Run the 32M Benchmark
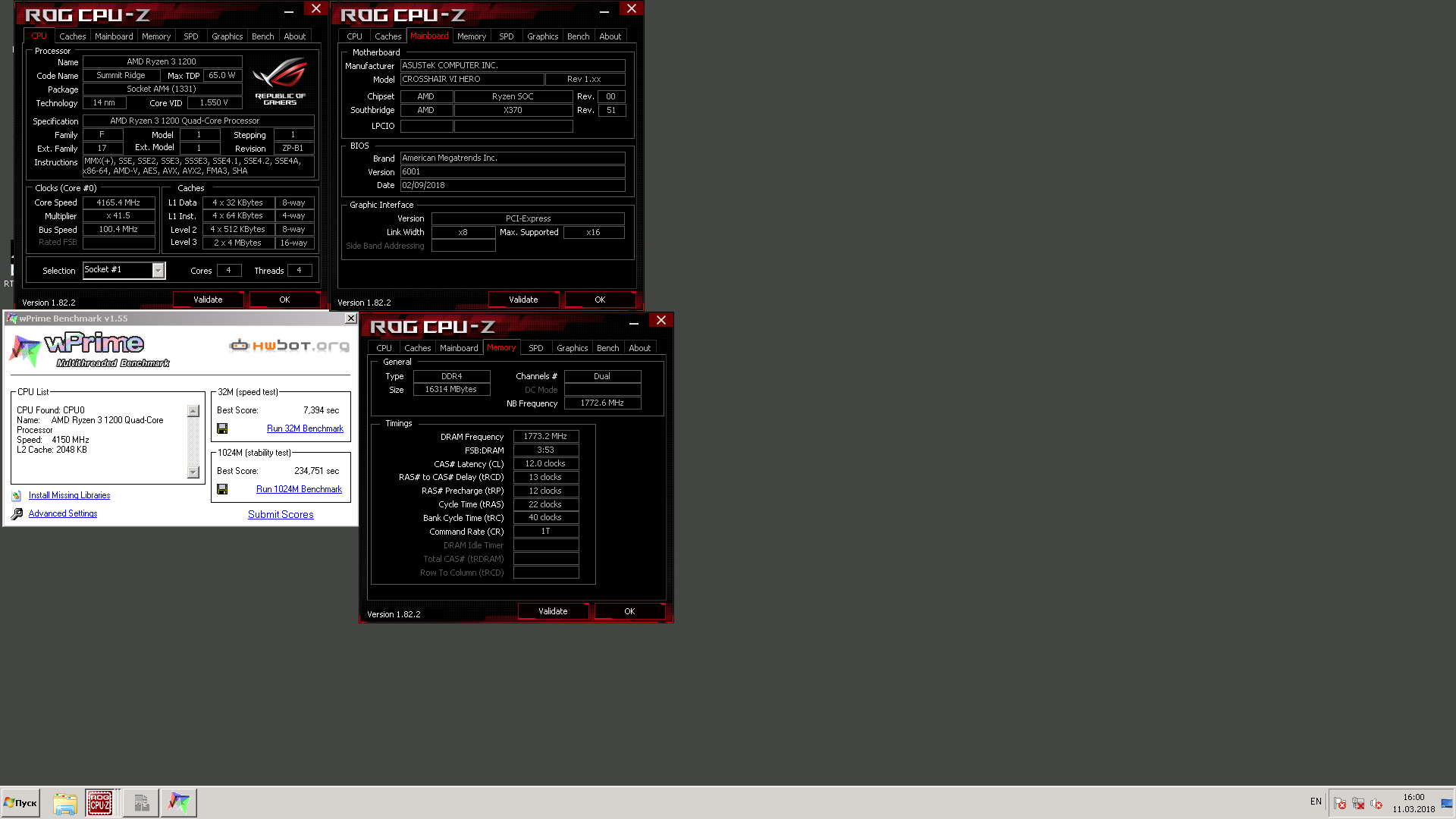Viewport: 1456px width, 819px height. click(305, 428)
